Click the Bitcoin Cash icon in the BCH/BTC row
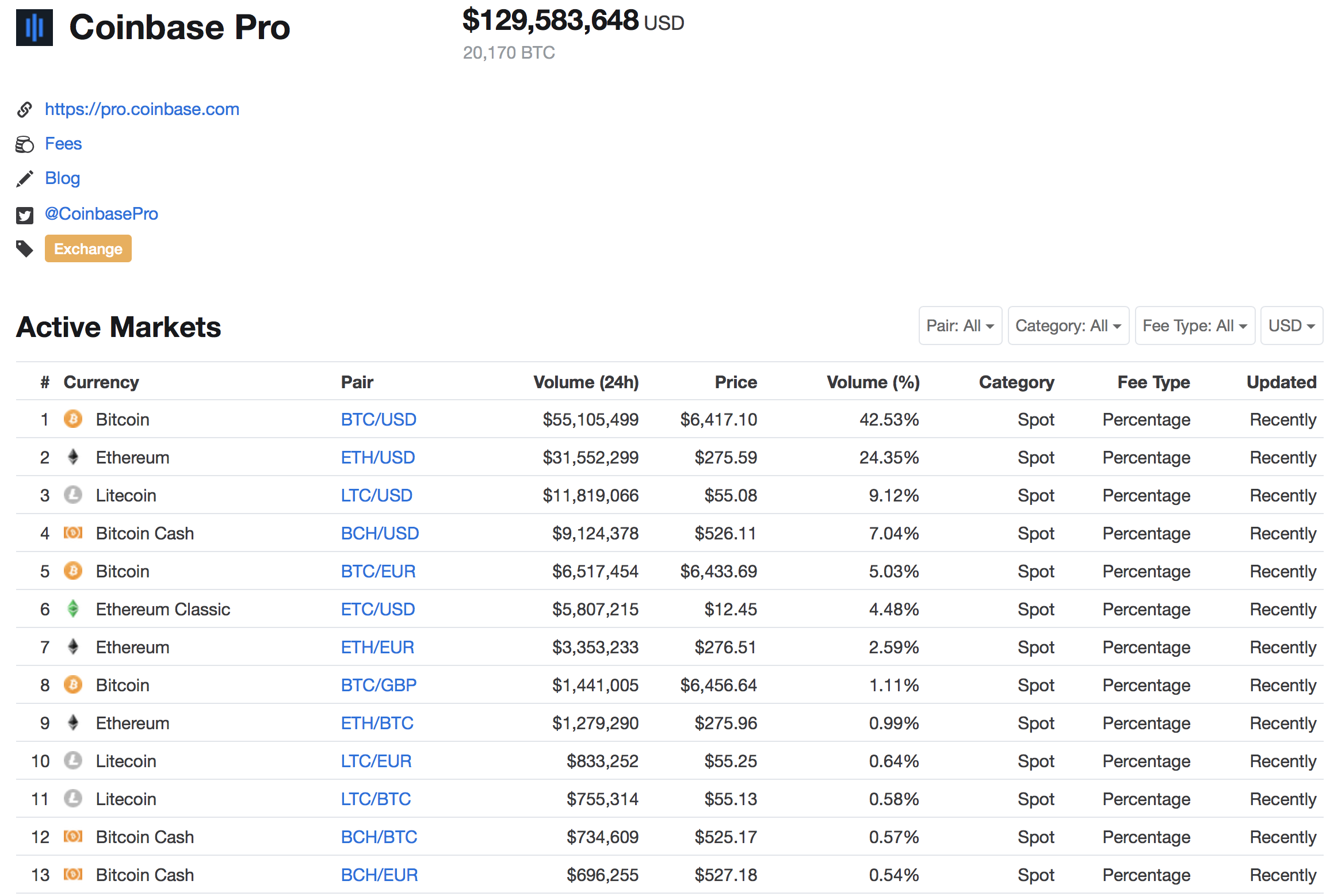 (x=73, y=836)
